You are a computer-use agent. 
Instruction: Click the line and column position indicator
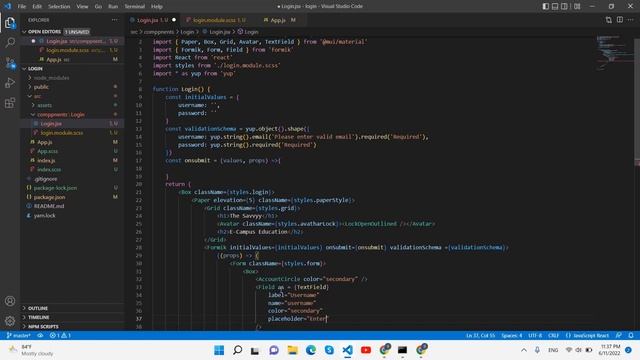pyautogui.click(x=481, y=336)
